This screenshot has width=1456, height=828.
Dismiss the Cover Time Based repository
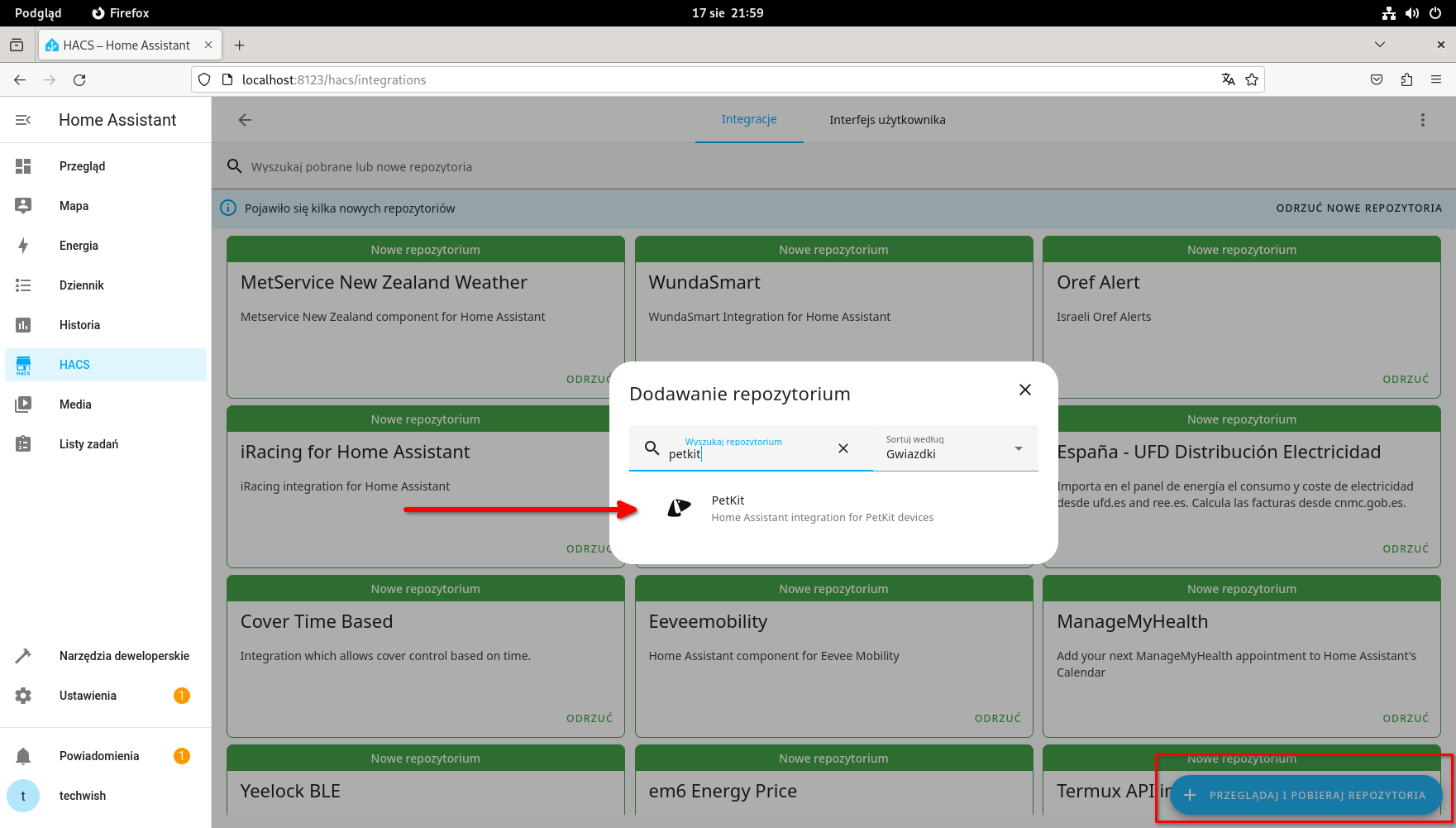[x=590, y=719]
